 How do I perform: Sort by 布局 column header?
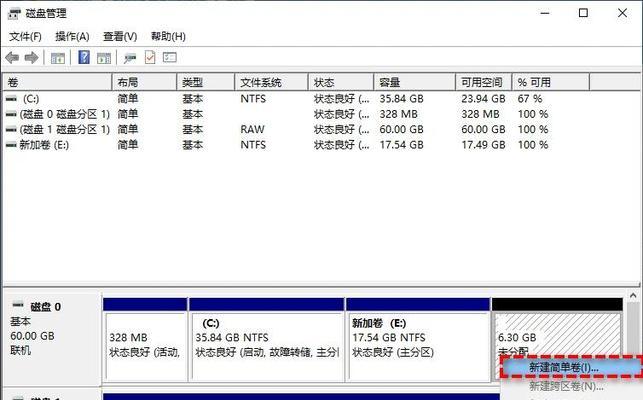144,82
